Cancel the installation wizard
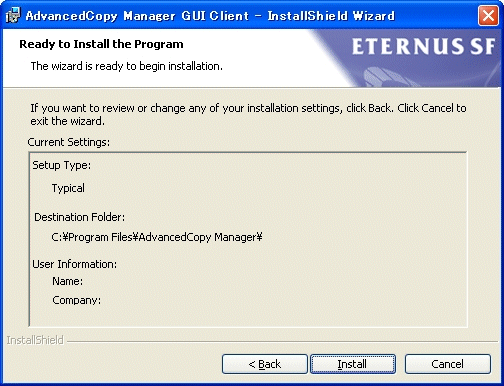 [x=448, y=364]
